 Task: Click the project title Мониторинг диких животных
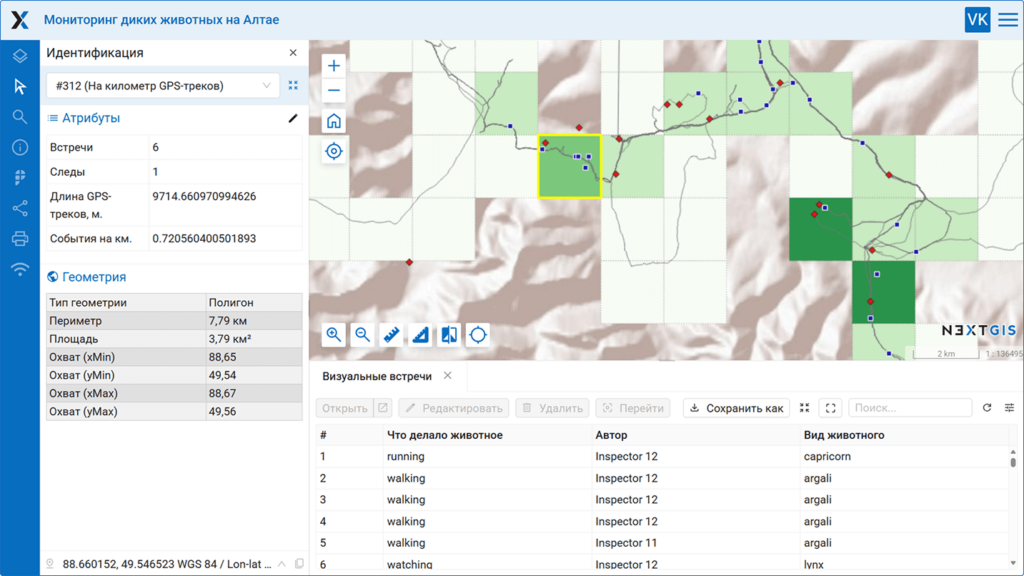(161, 20)
